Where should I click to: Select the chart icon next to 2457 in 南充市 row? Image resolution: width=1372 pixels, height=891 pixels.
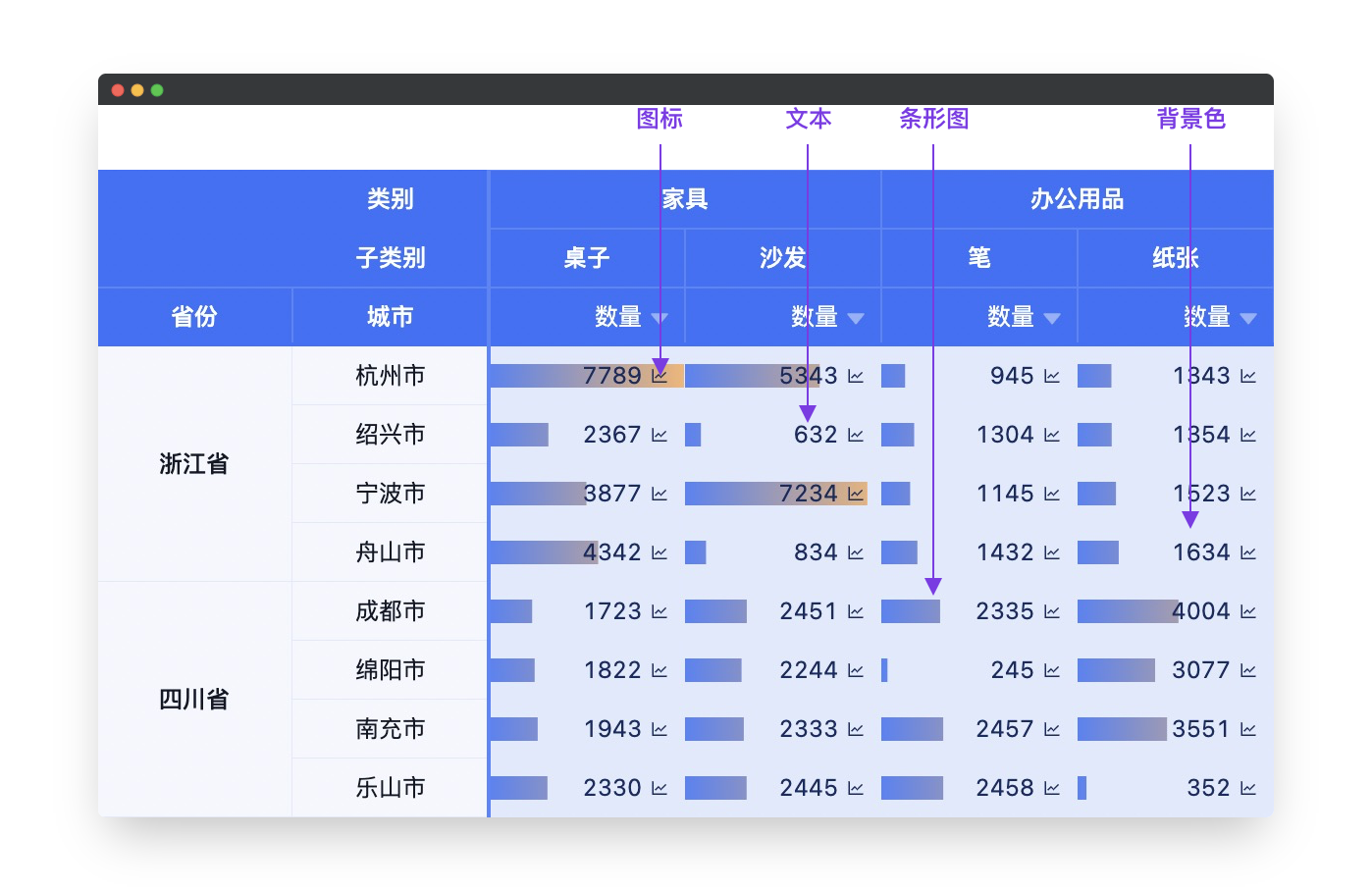pyautogui.click(x=1052, y=729)
